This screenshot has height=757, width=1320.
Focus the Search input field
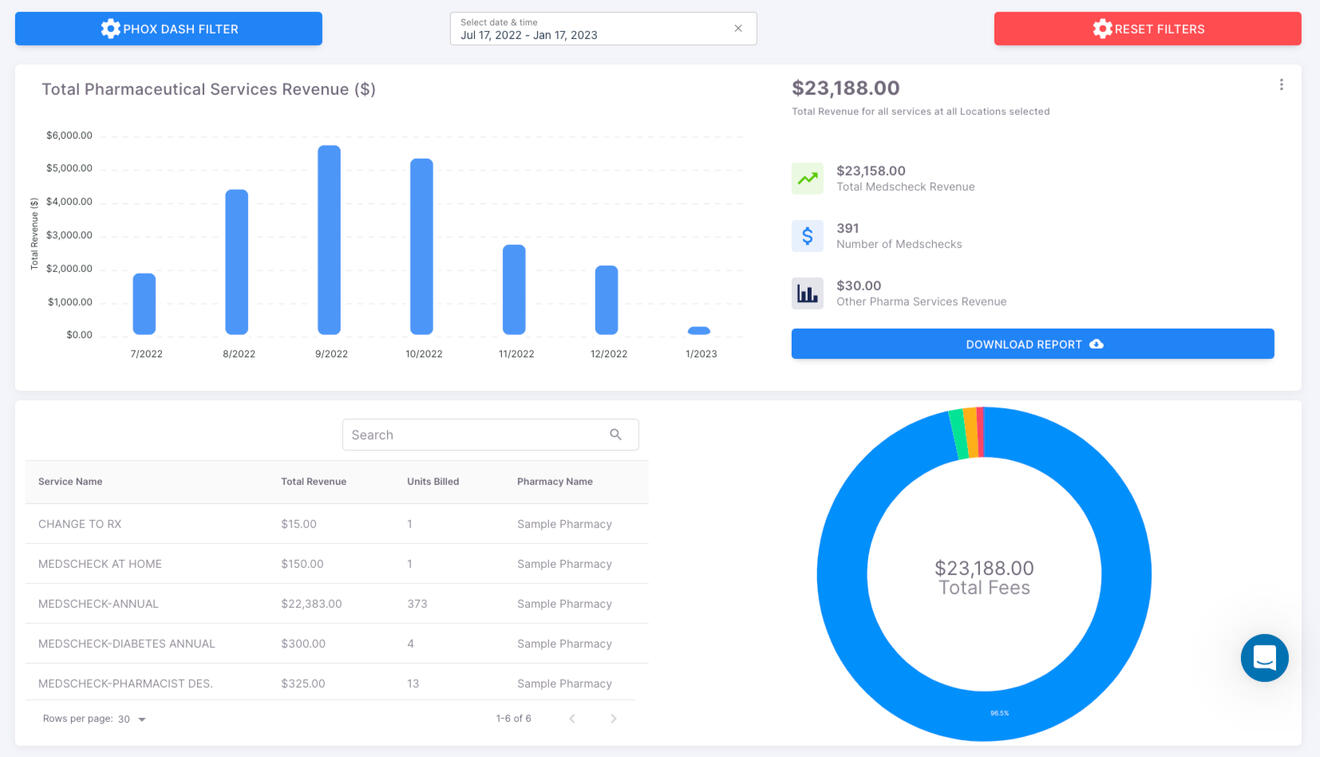click(x=475, y=435)
